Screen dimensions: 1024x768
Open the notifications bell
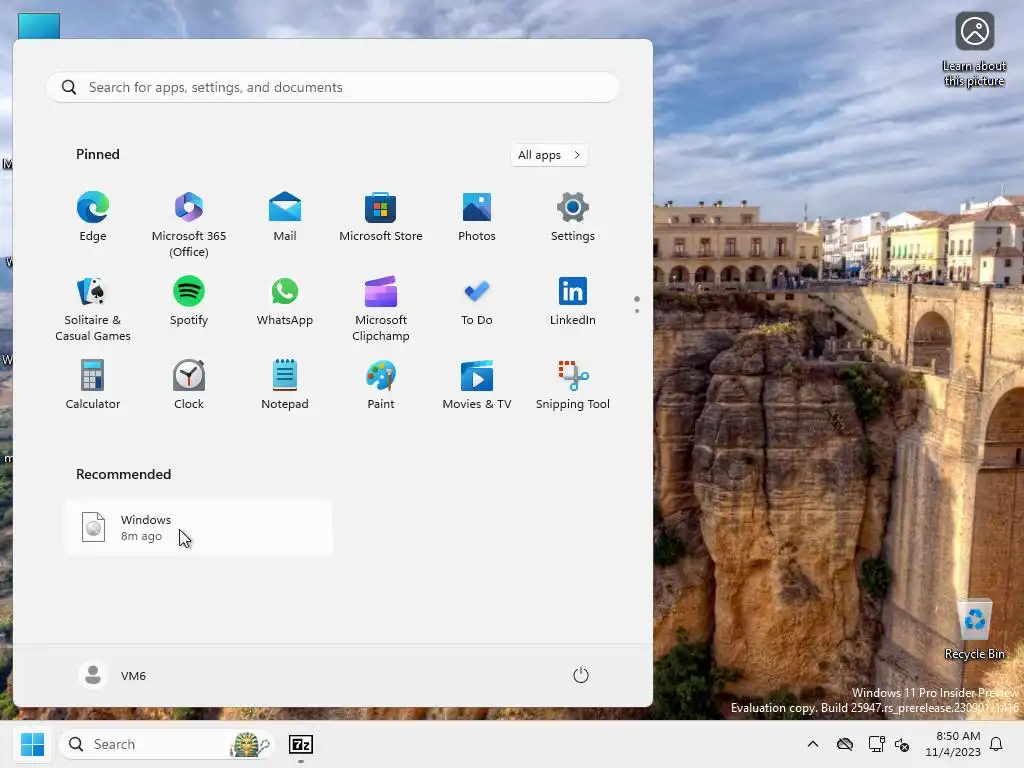pos(997,744)
